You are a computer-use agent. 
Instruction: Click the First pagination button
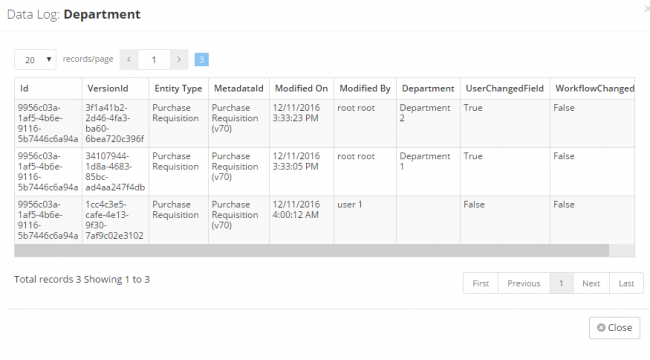click(x=481, y=283)
